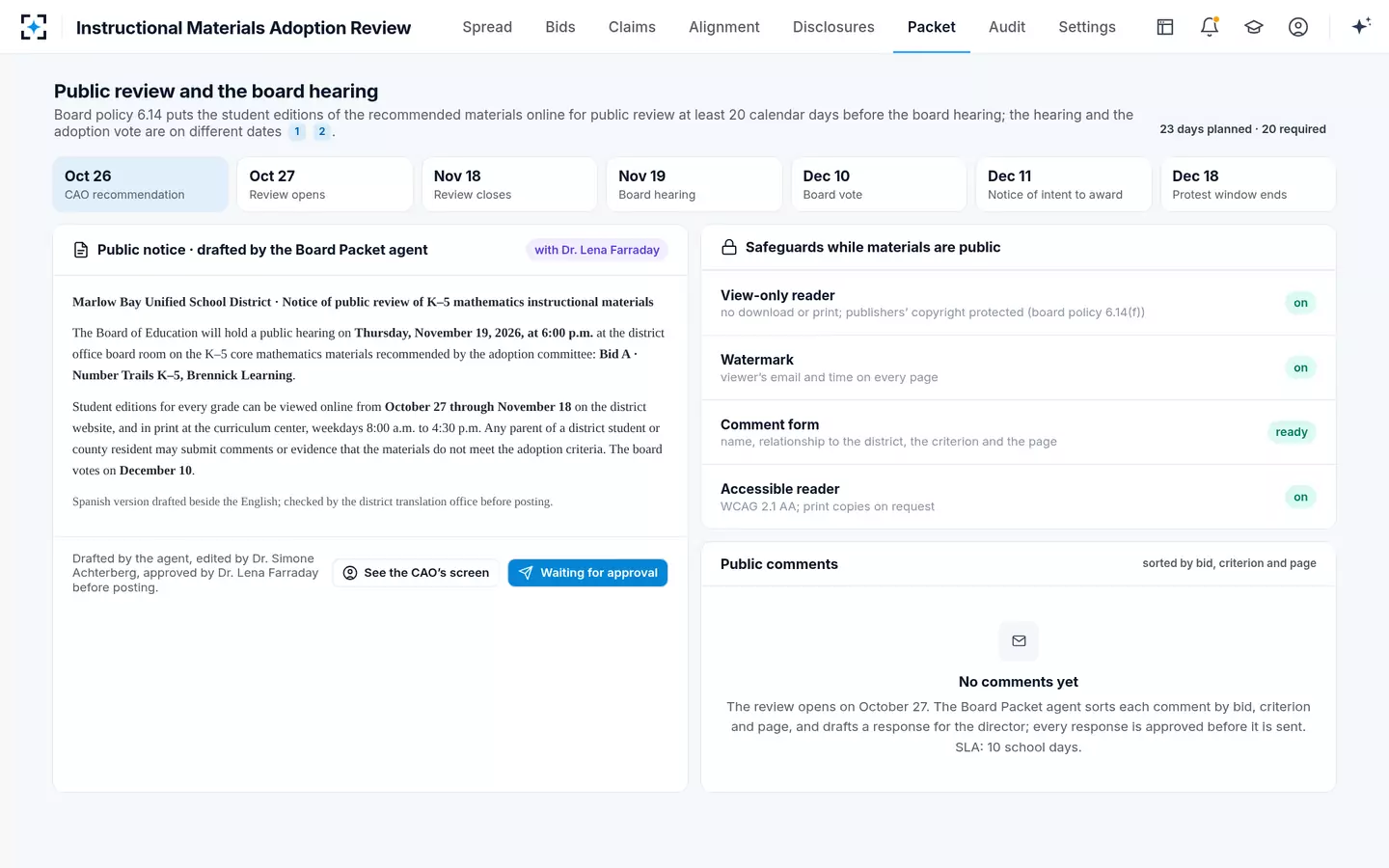Click the safeguards lock icon
This screenshot has width=1389, height=868.
729,248
